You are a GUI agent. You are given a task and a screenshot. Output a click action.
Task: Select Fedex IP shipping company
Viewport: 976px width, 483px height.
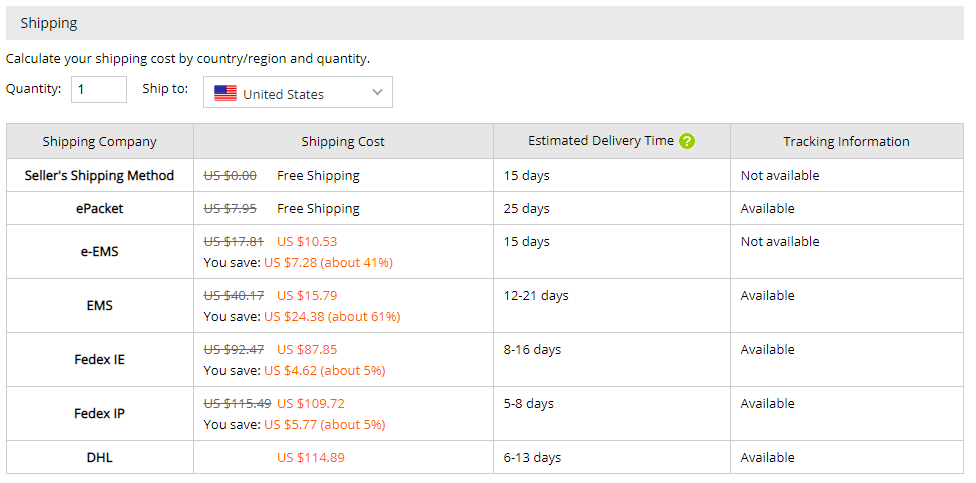tap(100, 413)
